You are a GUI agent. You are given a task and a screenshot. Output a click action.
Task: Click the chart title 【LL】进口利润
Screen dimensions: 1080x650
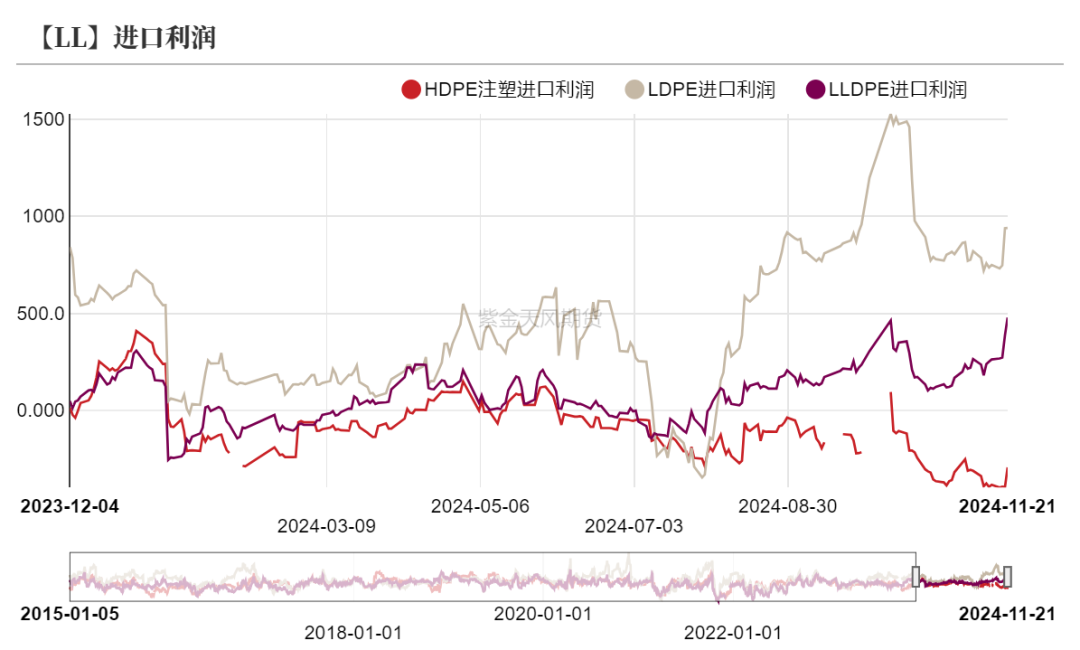[x=126, y=39]
